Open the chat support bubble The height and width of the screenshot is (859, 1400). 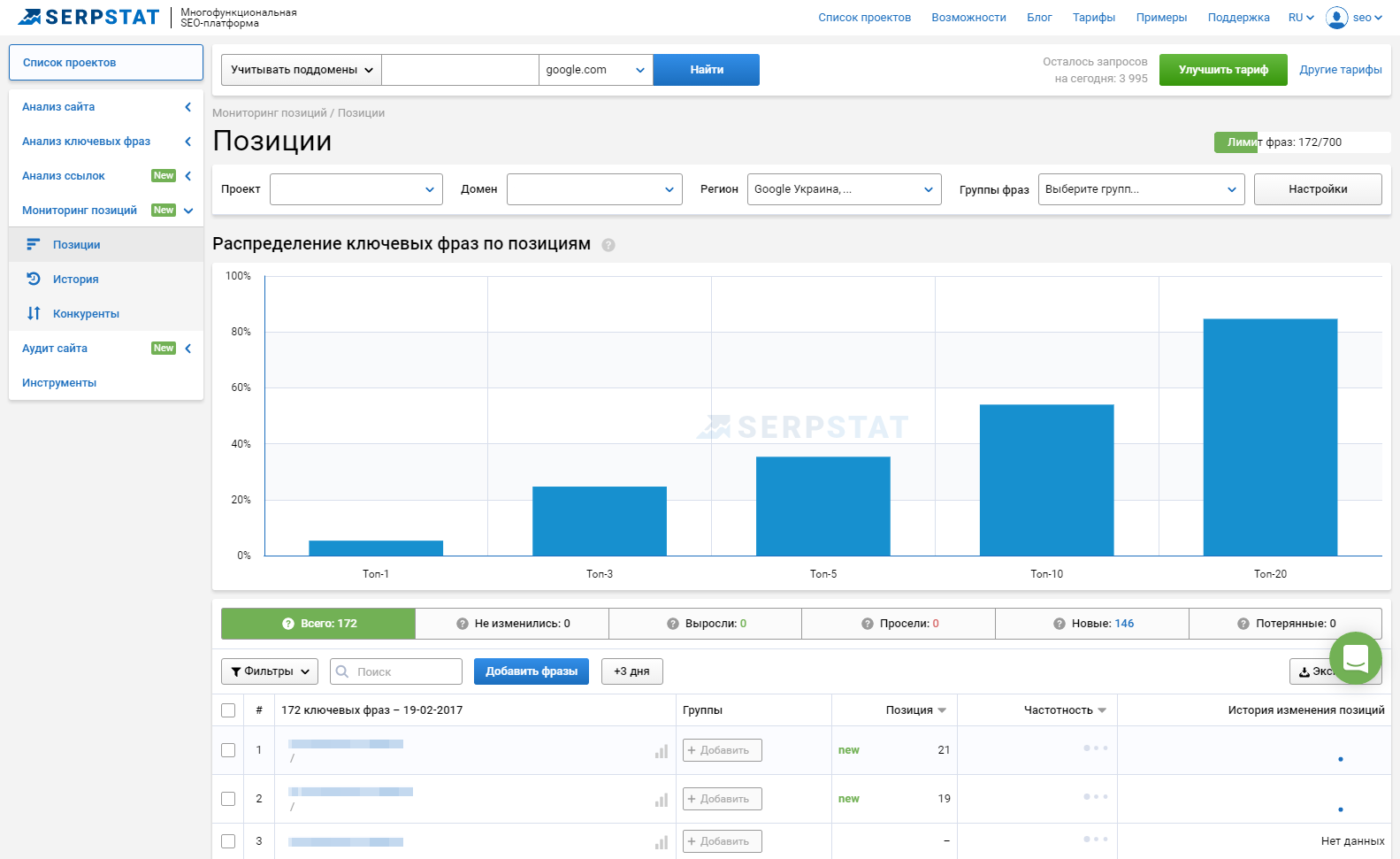coord(1355,658)
